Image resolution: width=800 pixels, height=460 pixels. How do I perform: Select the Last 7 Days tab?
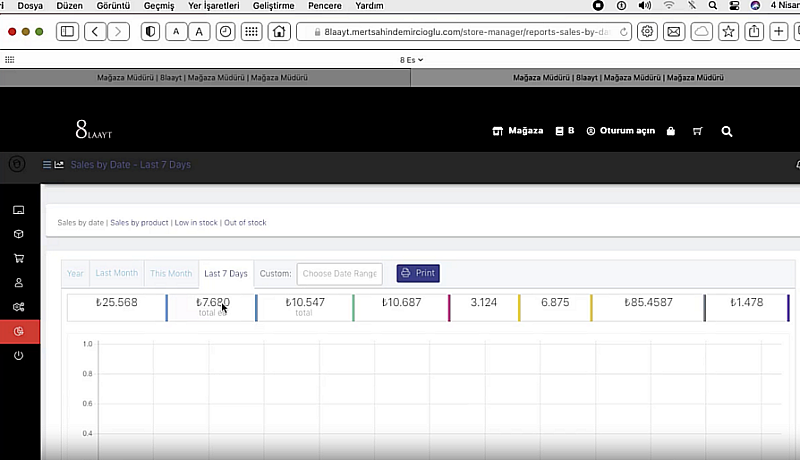tap(226, 273)
